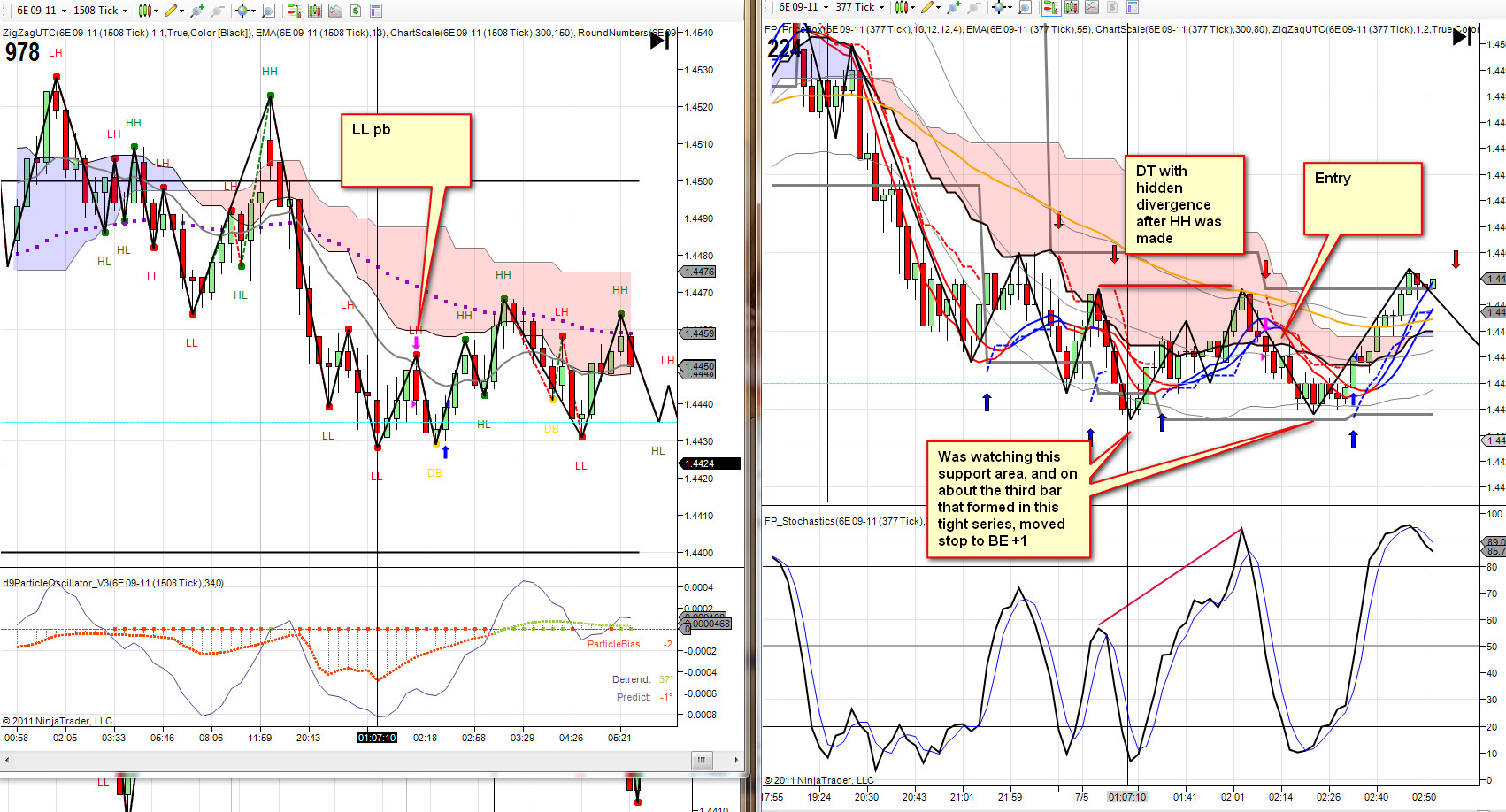
Task: Click the left arrow of the 1508 Tick chart scrollbar
Action: tap(7, 760)
